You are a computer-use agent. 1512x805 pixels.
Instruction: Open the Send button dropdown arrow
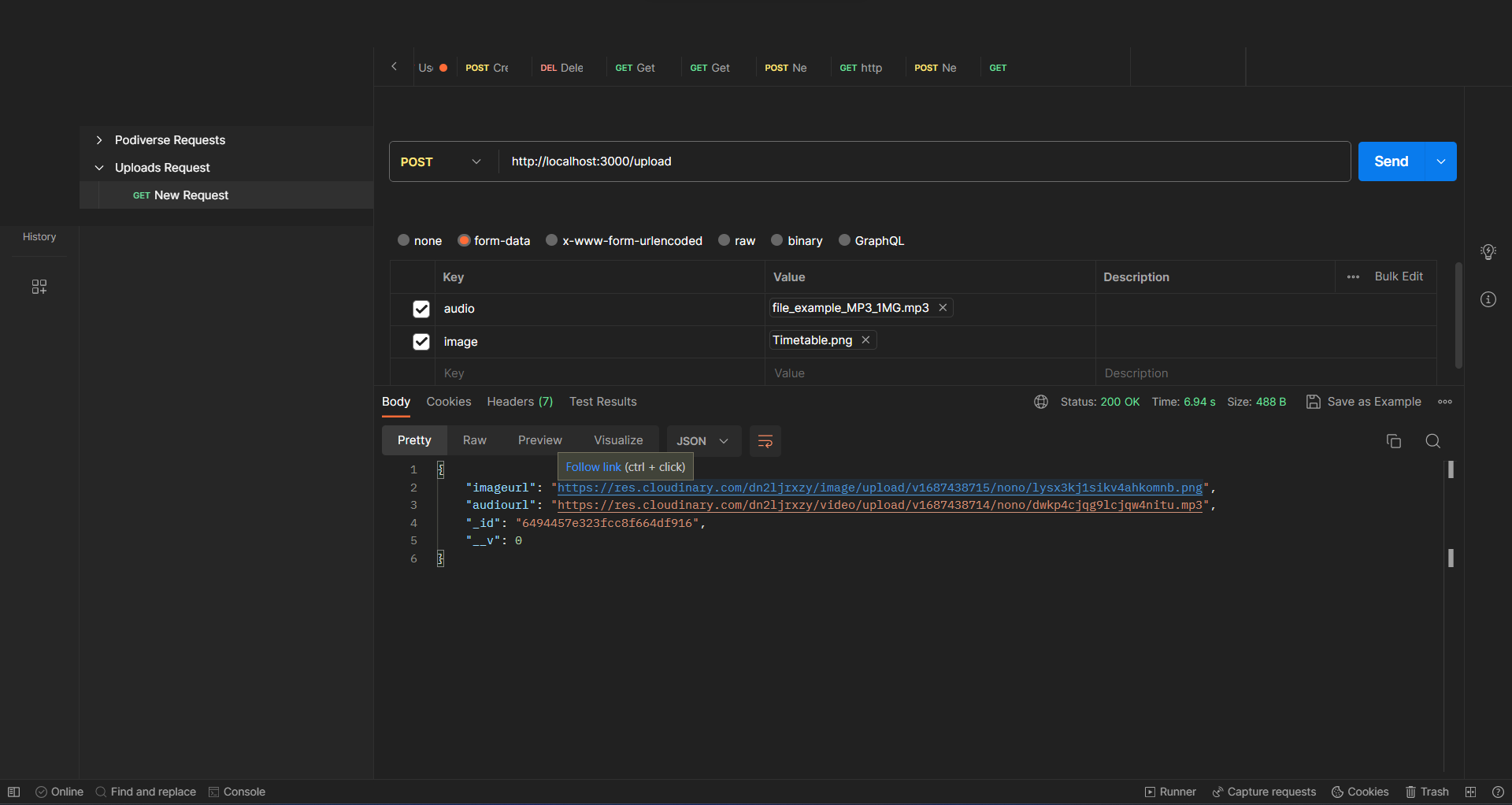click(x=1441, y=161)
